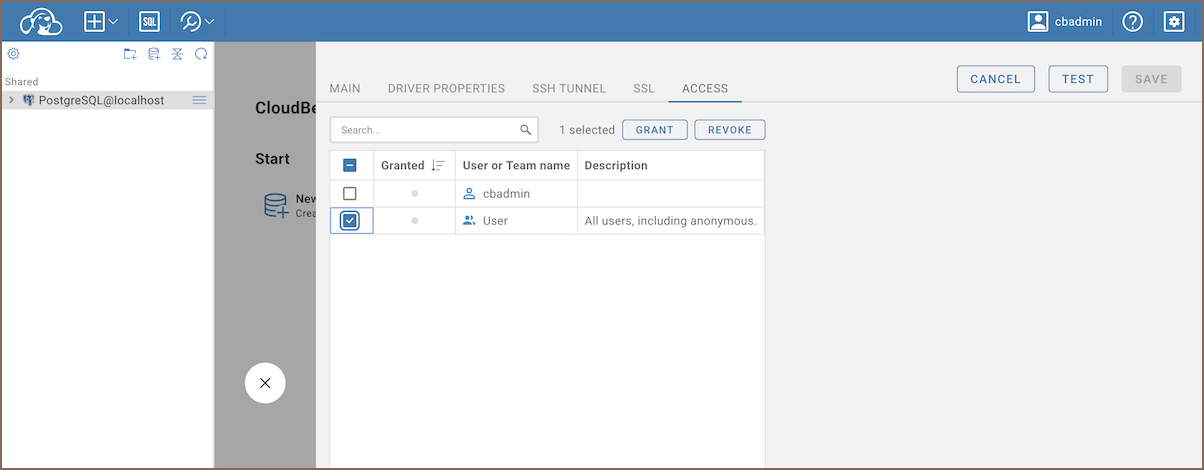
Task: Click the CloudBeaver logo
Action: click(x=41, y=21)
